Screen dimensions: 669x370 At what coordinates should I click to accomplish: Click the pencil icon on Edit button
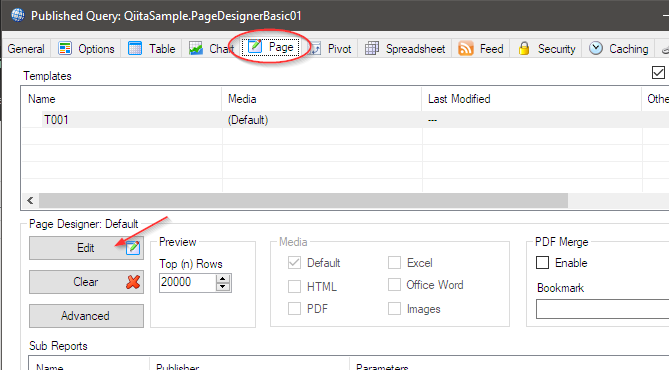[133, 248]
